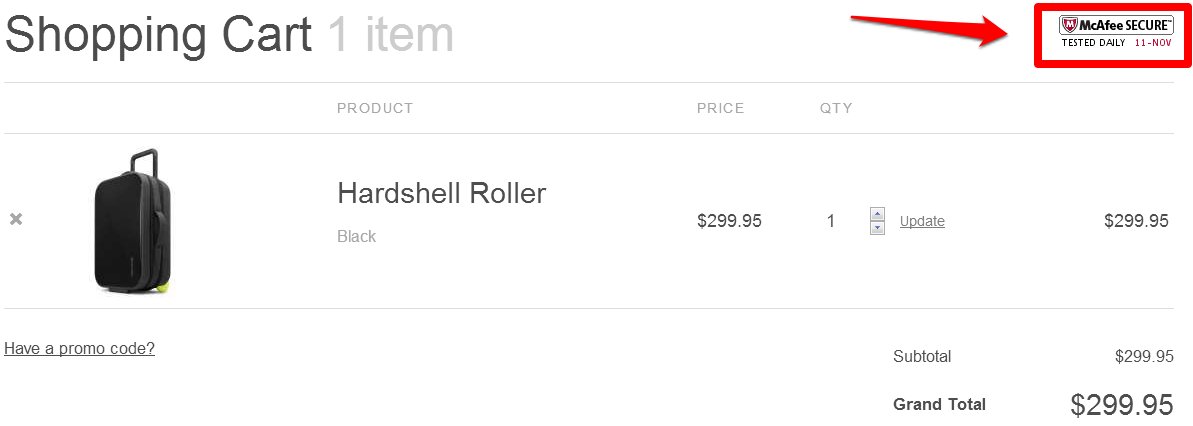Click the Grand Total label
Screen dimensions: 1193x426
(940, 404)
